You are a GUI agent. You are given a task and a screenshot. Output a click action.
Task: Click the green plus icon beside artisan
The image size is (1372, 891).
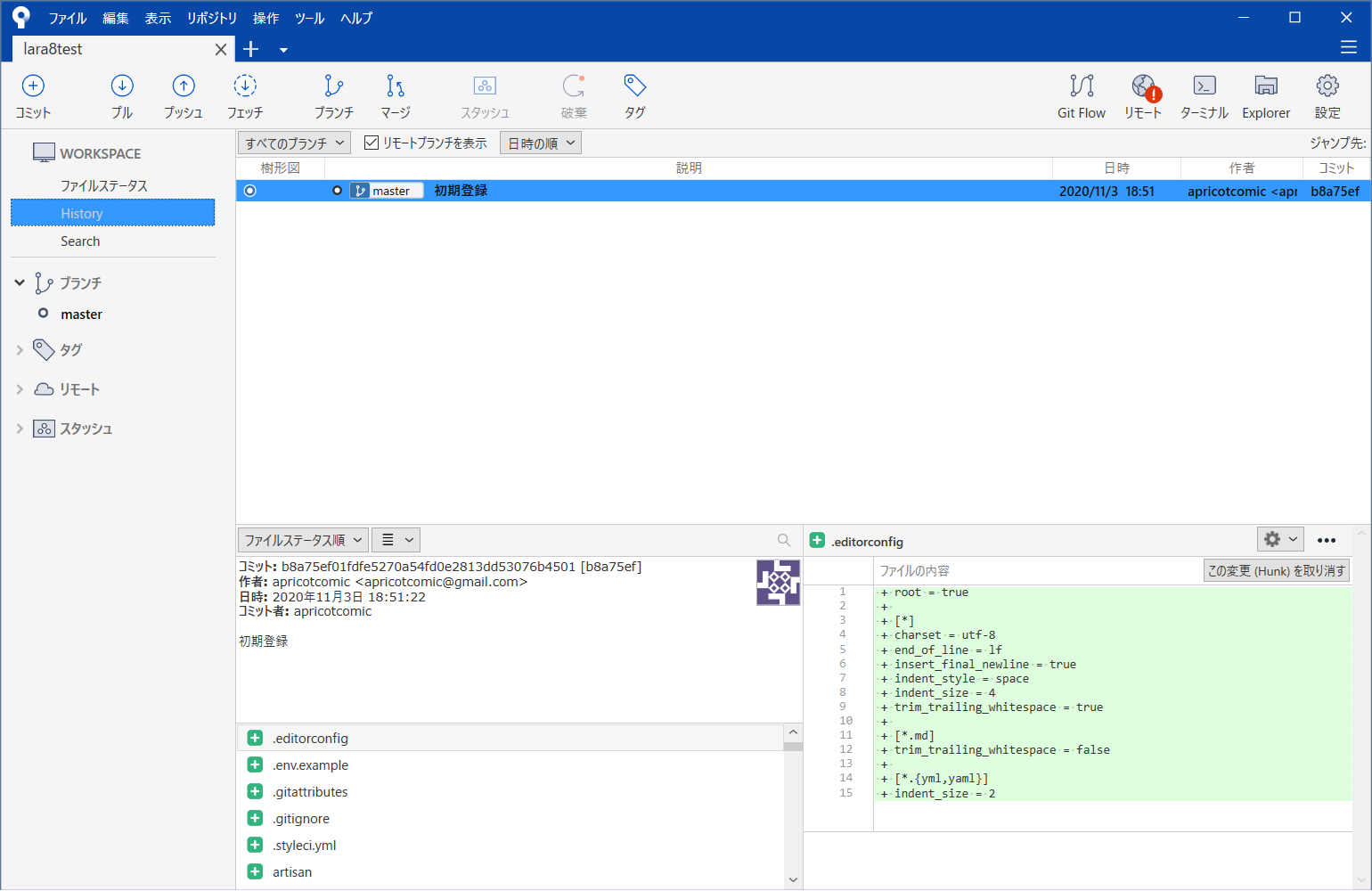[255, 871]
